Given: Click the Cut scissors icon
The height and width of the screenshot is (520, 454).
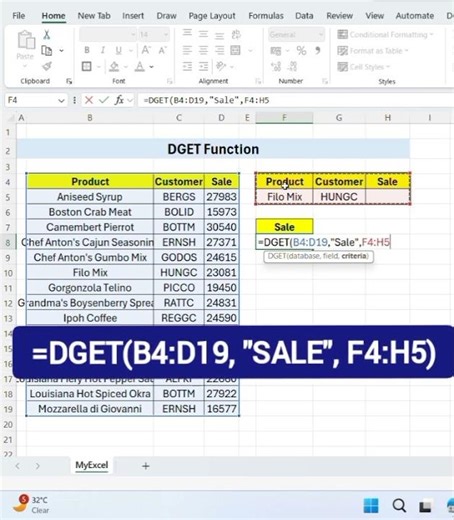Looking at the screenshot, I should 47,35.
